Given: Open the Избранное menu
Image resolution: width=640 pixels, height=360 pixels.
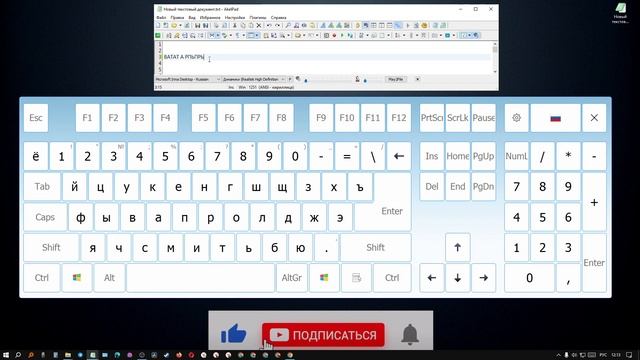Looking at the screenshot, I should 210,18.
